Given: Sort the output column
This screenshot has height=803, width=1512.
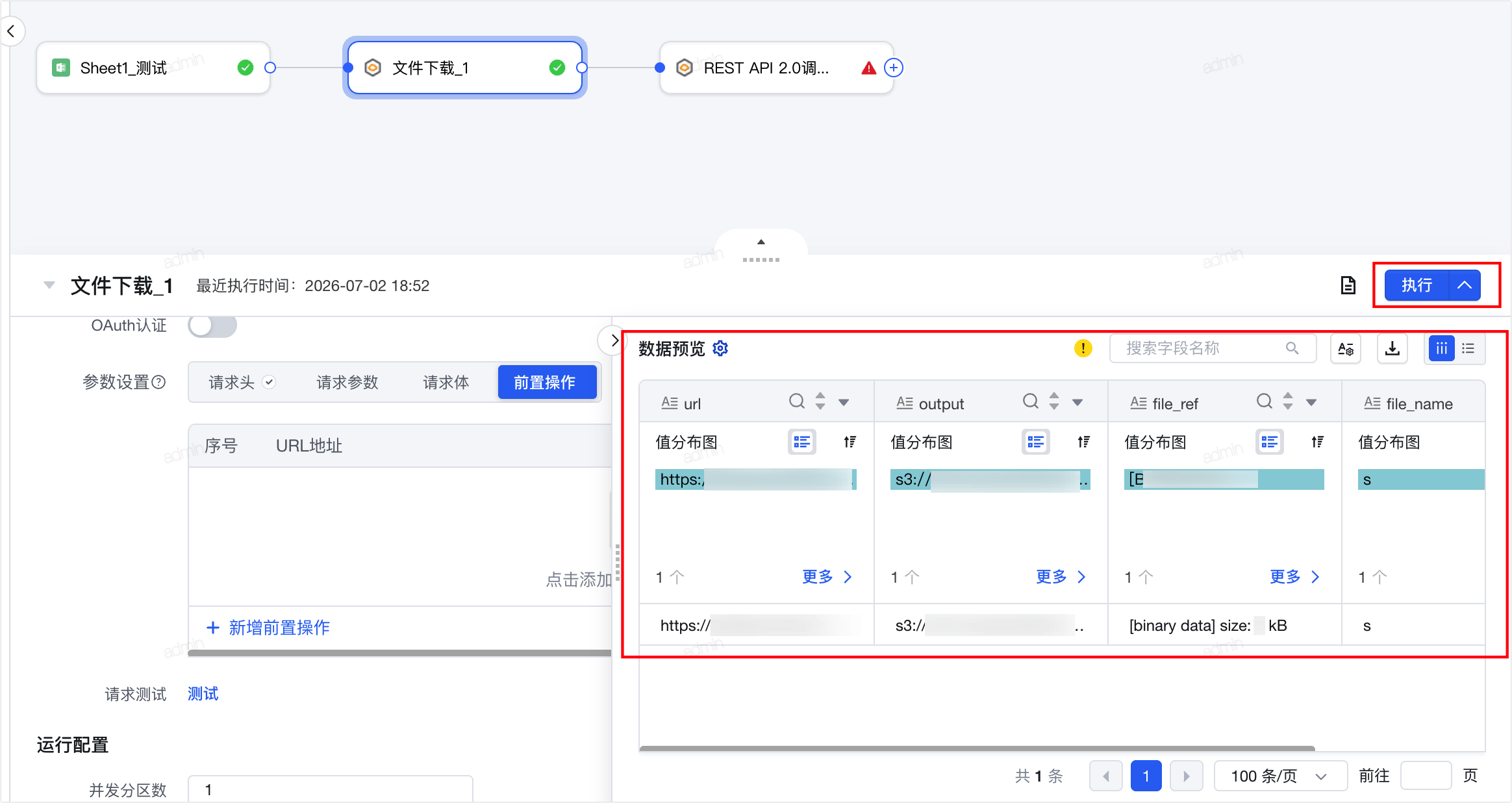Looking at the screenshot, I should [x=1054, y=401].
